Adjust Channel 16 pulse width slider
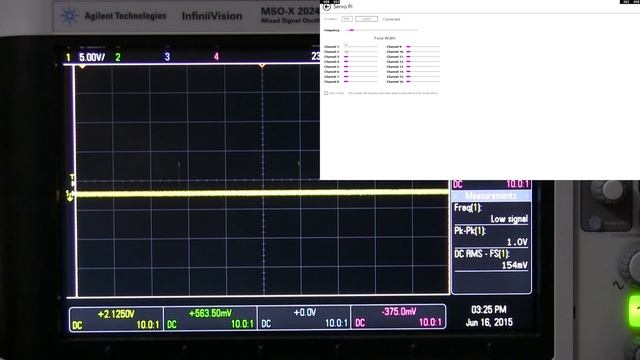 point(423,81)
